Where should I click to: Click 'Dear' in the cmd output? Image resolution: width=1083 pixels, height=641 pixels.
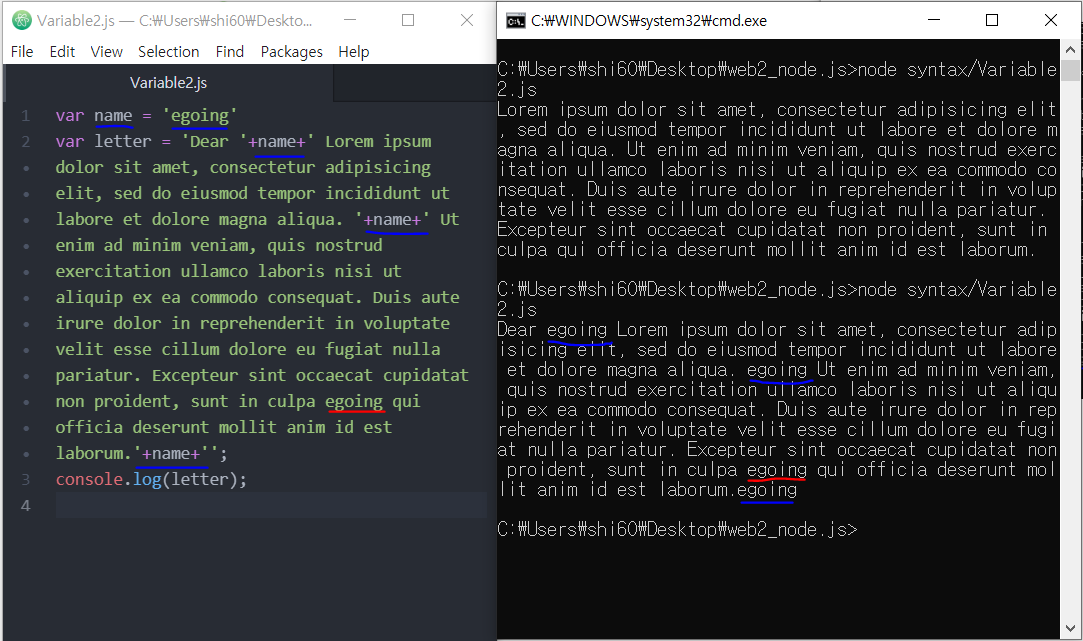point(517,329)
